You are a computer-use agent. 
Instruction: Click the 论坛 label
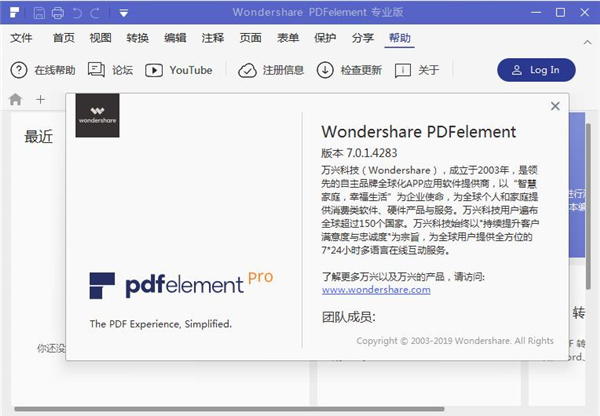coord(122,70)
